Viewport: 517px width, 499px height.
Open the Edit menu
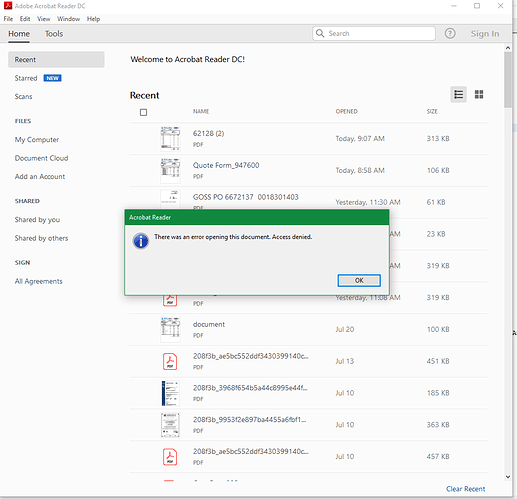(x=25, y=19)
